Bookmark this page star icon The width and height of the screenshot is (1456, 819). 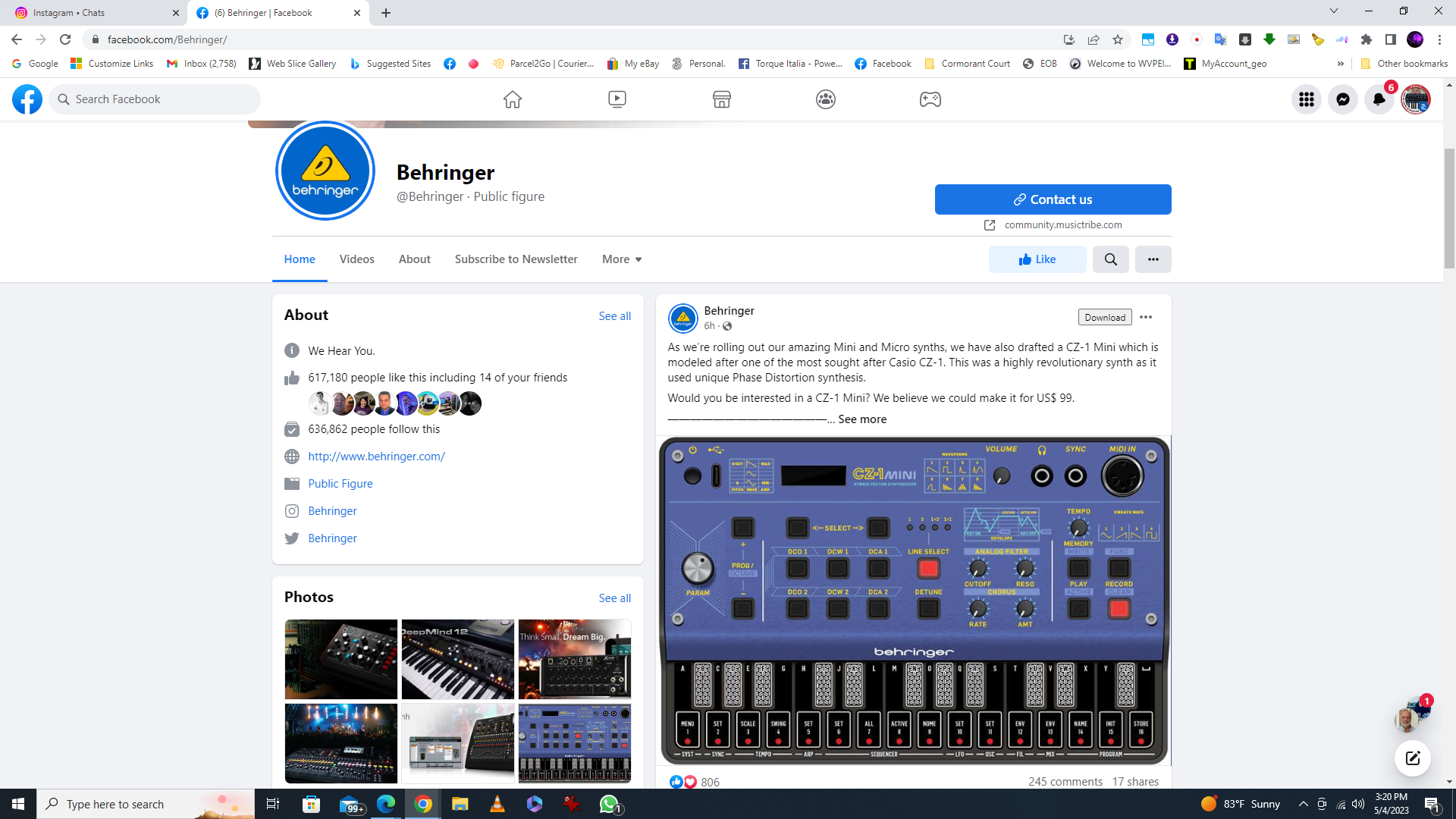pyautogui.click(x=1117, y=39)
